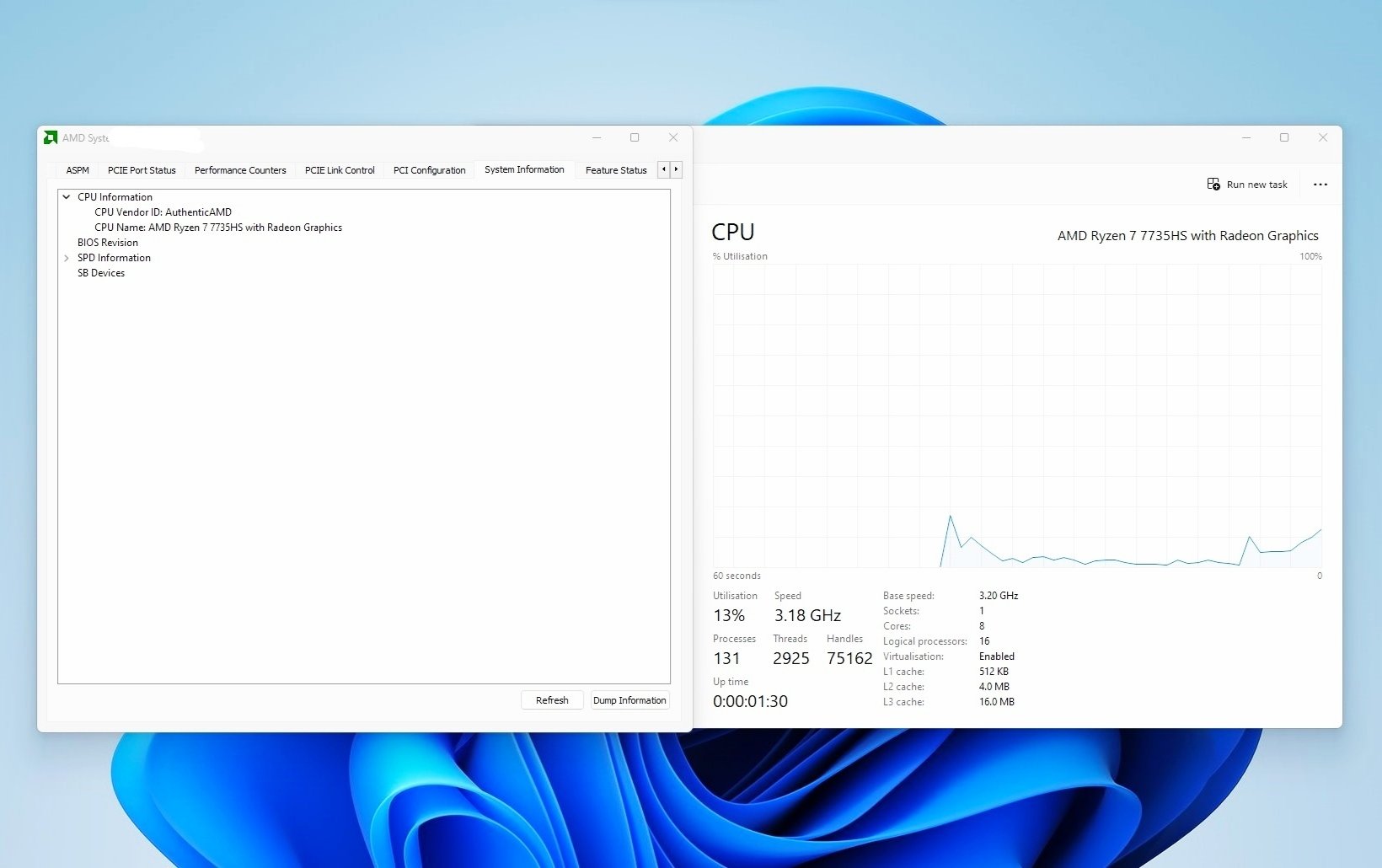Click the Run new task button label
Screen dimensions: 1382x868
[1256, 185]
